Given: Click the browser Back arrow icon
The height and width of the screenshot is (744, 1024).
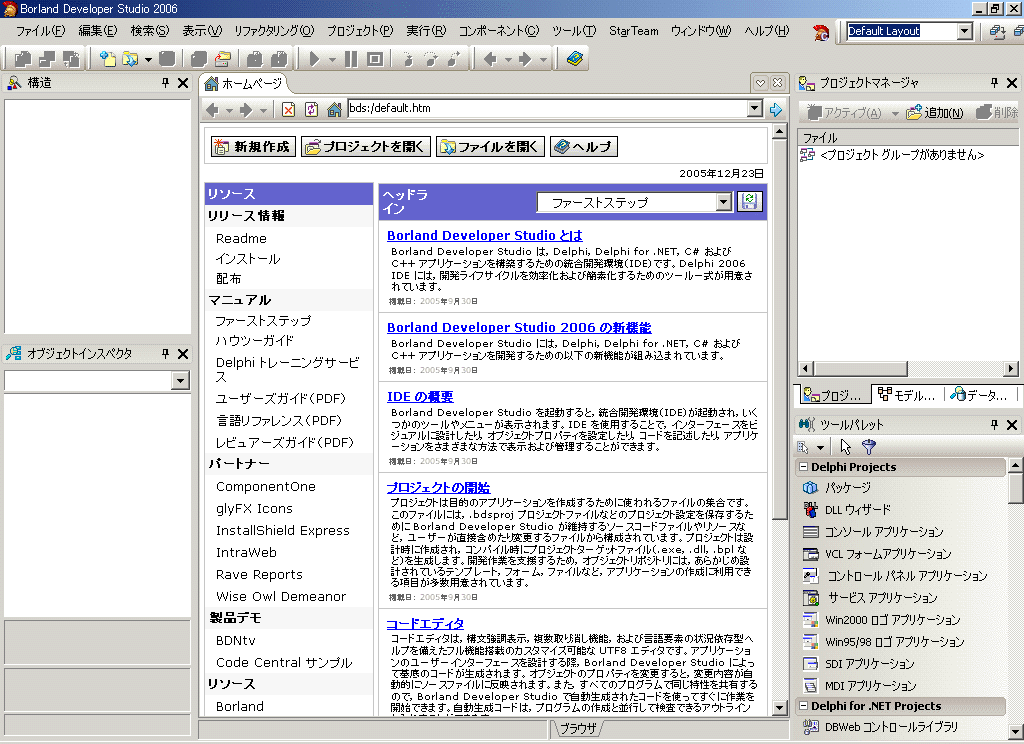Looking at the screenshot, I should click(x=212, y=110).
